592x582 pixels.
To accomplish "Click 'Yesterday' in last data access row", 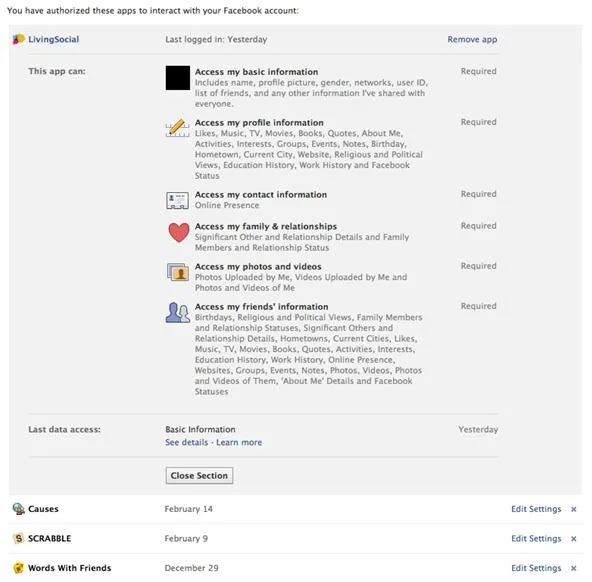I will (478, 430).
